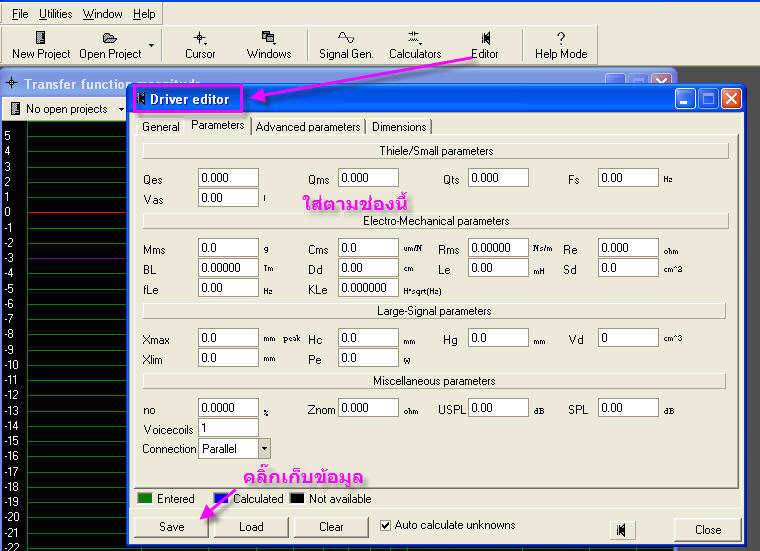Click the Vd input field

point(628,338)
